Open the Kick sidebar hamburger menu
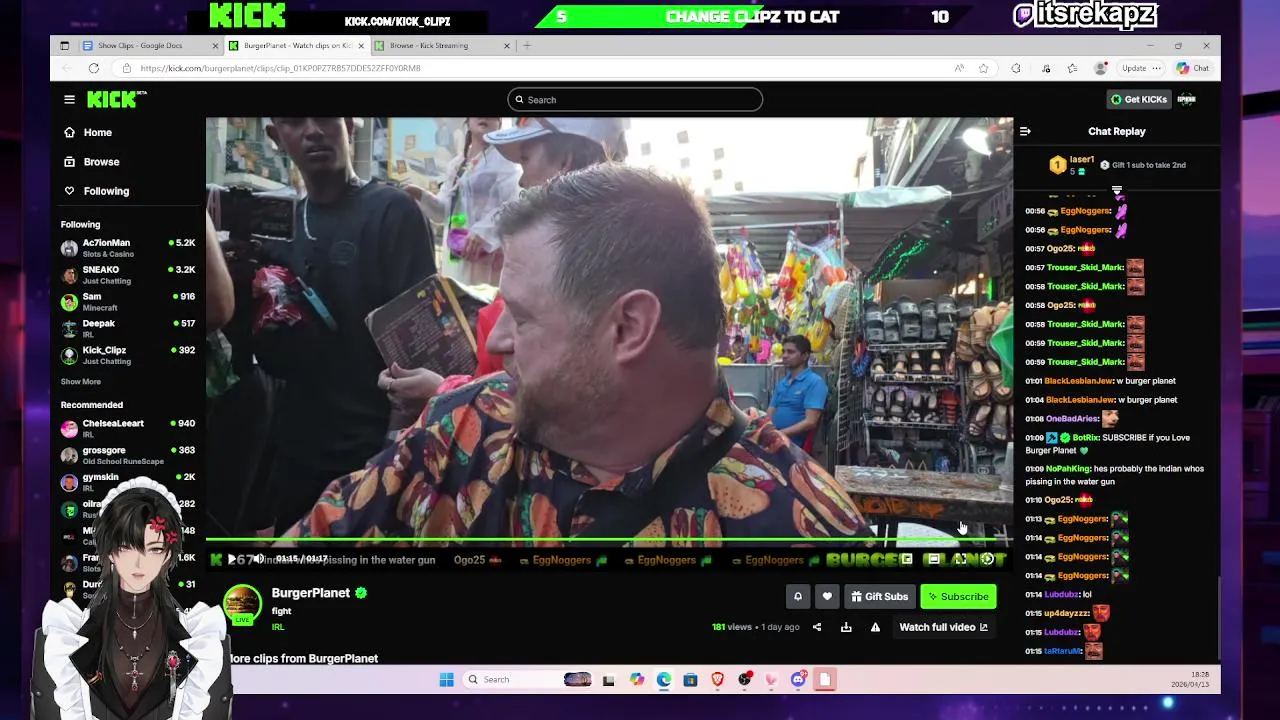Image resolution: width=1280 pixels, height=720 pixels. coord(69,99)
